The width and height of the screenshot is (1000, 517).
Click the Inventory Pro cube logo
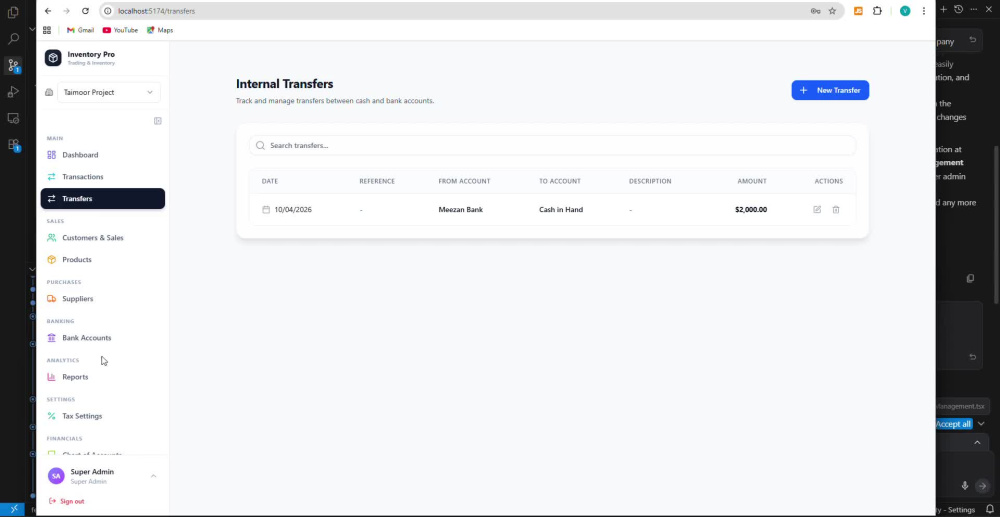tap(53, 58)
